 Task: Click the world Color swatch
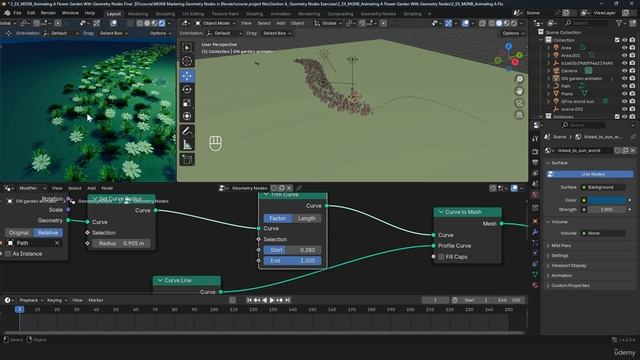pos(607,200)
